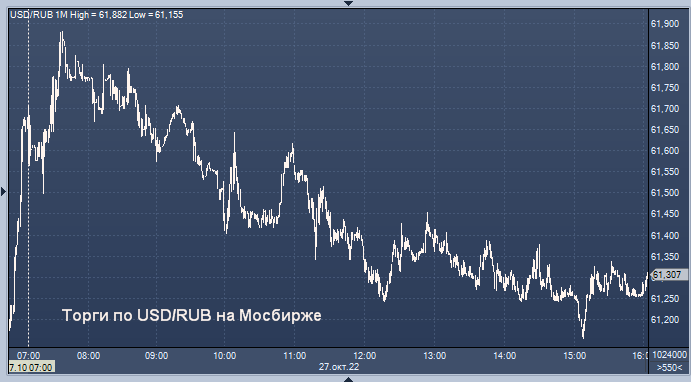Viewport: 691px width, 382px height.
Task: Select the 1024000 value in corner
Action: pyautogui.click(x=669, y=355)
